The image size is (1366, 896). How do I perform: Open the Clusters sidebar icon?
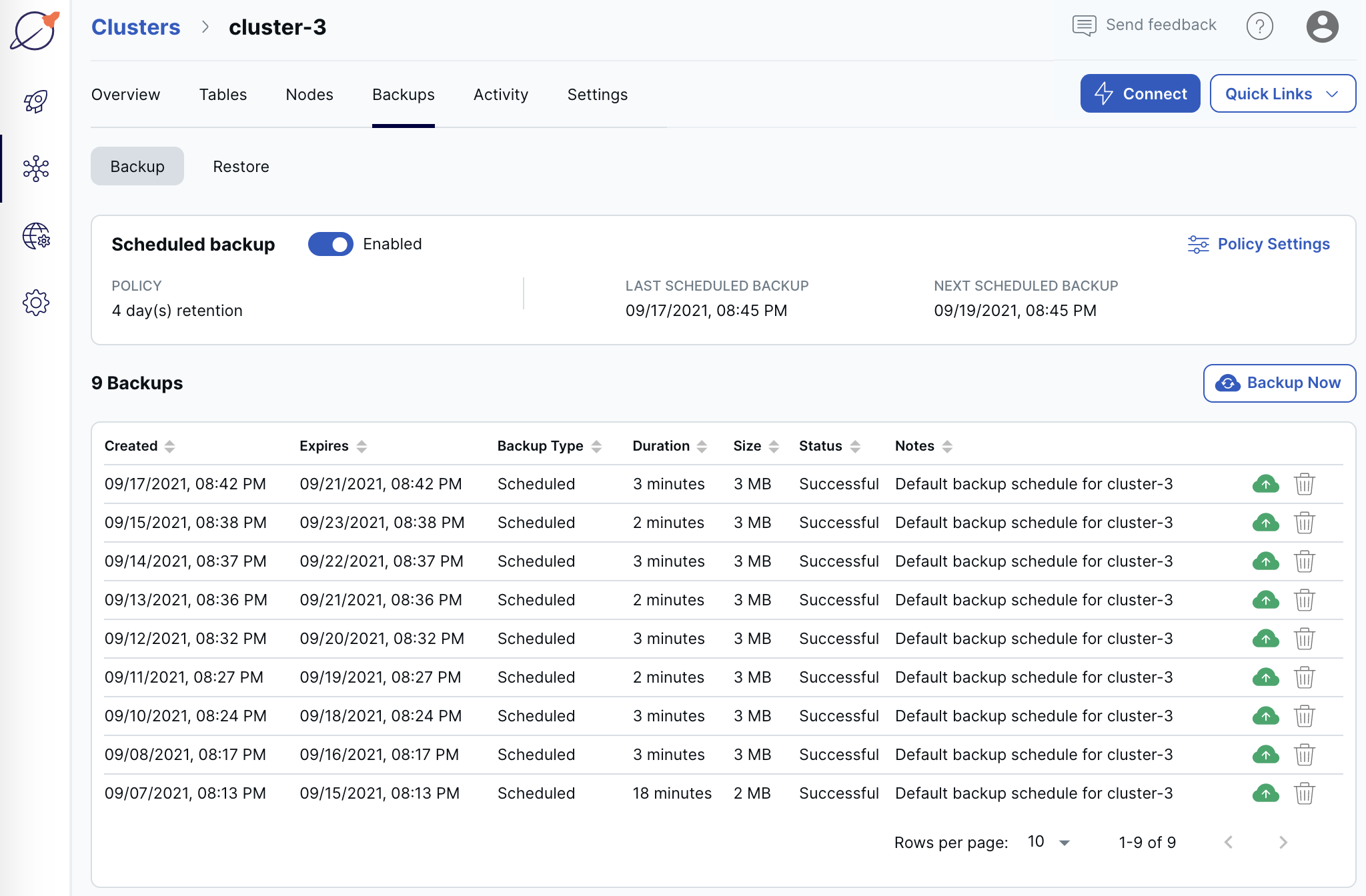pyautogui.click(x=35, y=169)
